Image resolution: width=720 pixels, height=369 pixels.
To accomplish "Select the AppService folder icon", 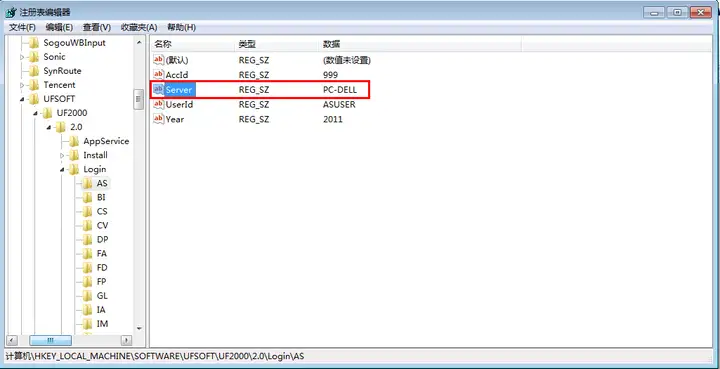I will click(x=74, y=141).
